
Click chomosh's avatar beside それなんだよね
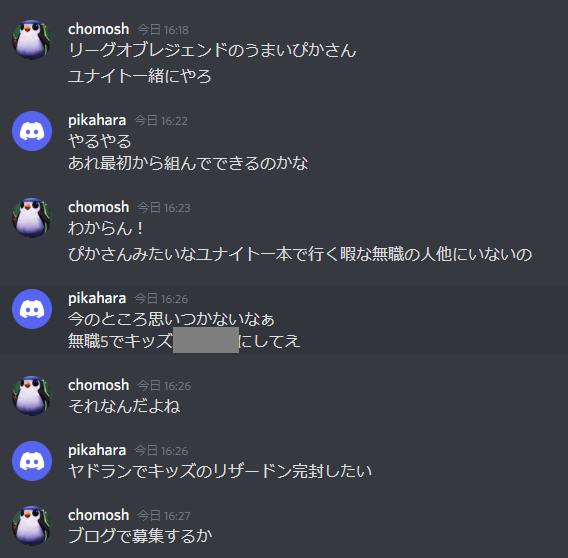pos(32,396)
